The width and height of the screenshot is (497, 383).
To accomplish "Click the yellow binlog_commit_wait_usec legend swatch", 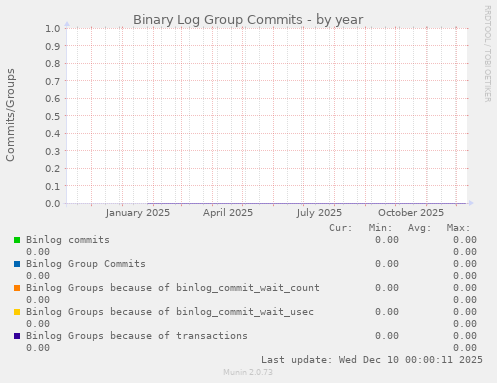I will (x=17, y=312).
